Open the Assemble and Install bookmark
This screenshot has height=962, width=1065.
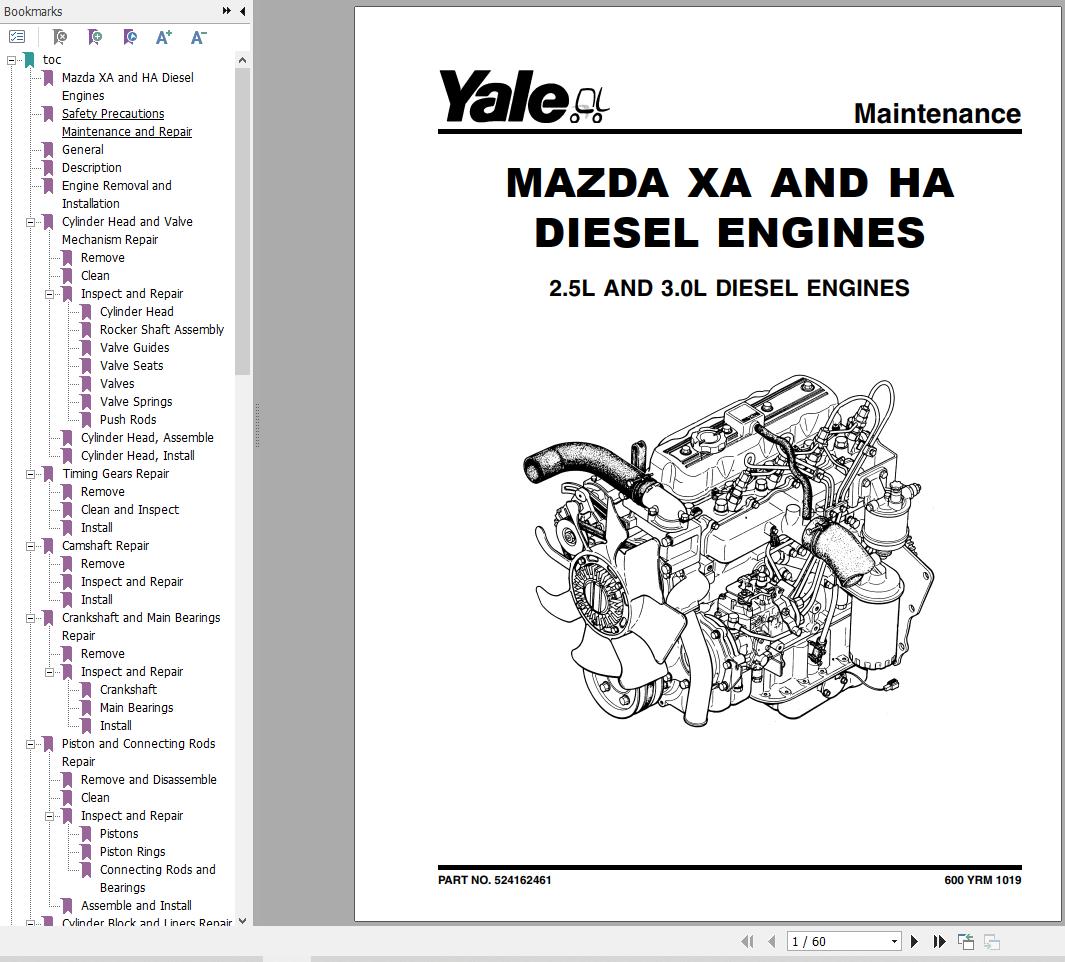click(x=136, y=906)
